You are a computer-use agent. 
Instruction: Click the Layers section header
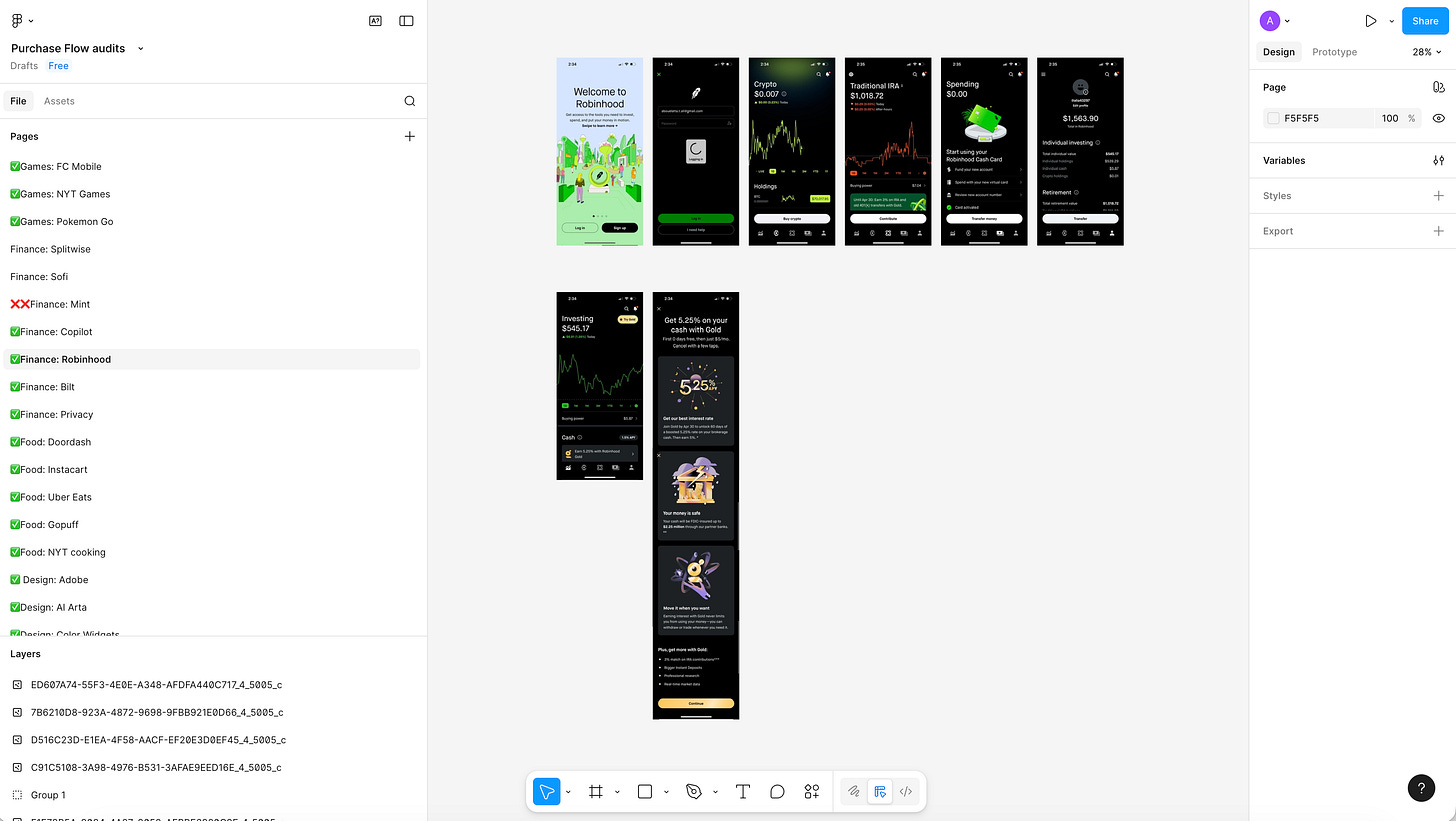(25, 654)
